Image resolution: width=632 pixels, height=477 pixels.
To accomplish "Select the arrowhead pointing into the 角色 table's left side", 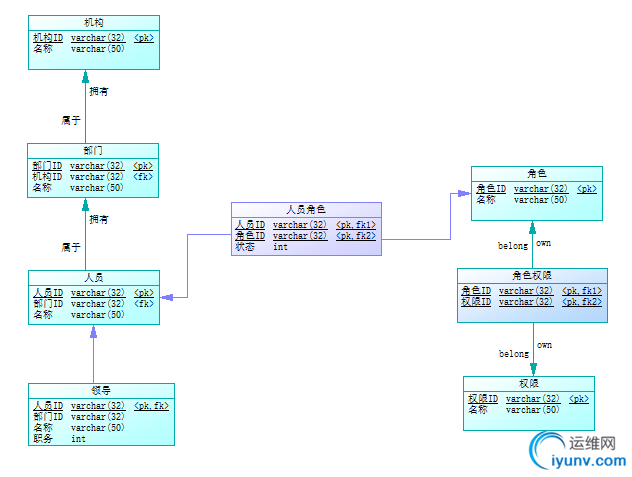I will [464, 194].
